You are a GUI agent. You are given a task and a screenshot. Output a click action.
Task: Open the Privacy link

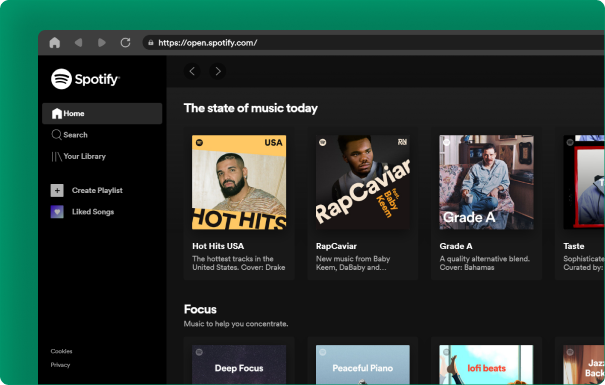pos(60,365)
